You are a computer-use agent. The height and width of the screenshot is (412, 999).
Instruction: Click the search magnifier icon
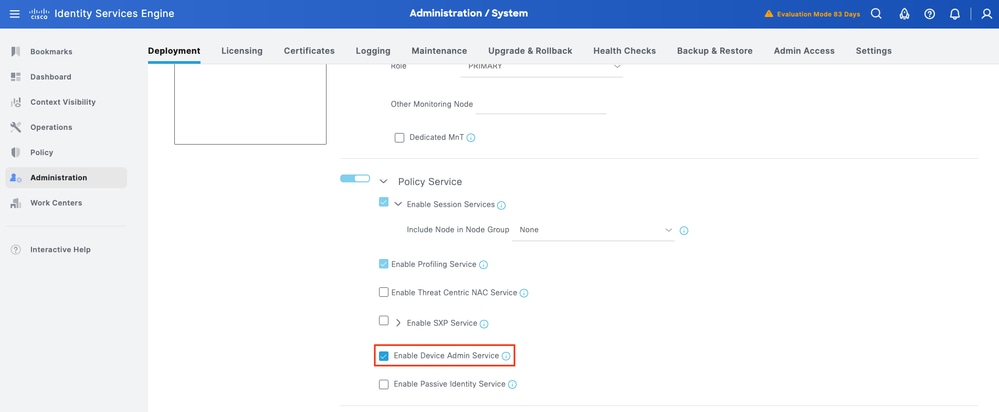tap(876, 14)
